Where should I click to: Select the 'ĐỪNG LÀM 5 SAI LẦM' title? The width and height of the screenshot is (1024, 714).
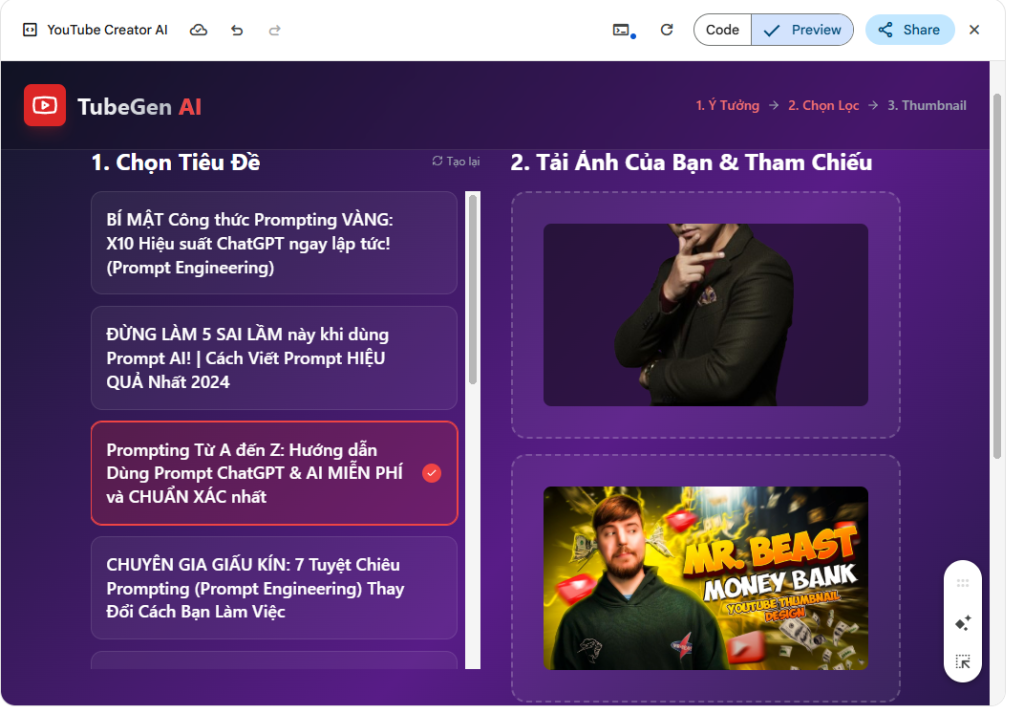(x=273, y=358)
